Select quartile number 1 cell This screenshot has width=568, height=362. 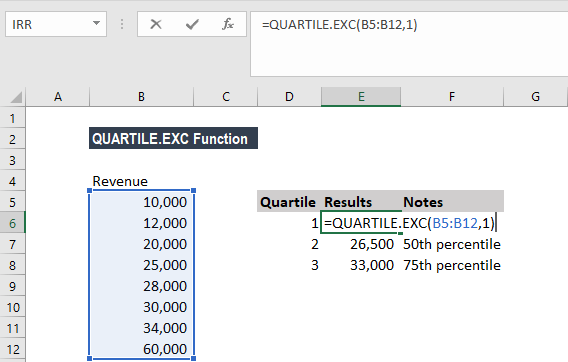pos(289,223)
